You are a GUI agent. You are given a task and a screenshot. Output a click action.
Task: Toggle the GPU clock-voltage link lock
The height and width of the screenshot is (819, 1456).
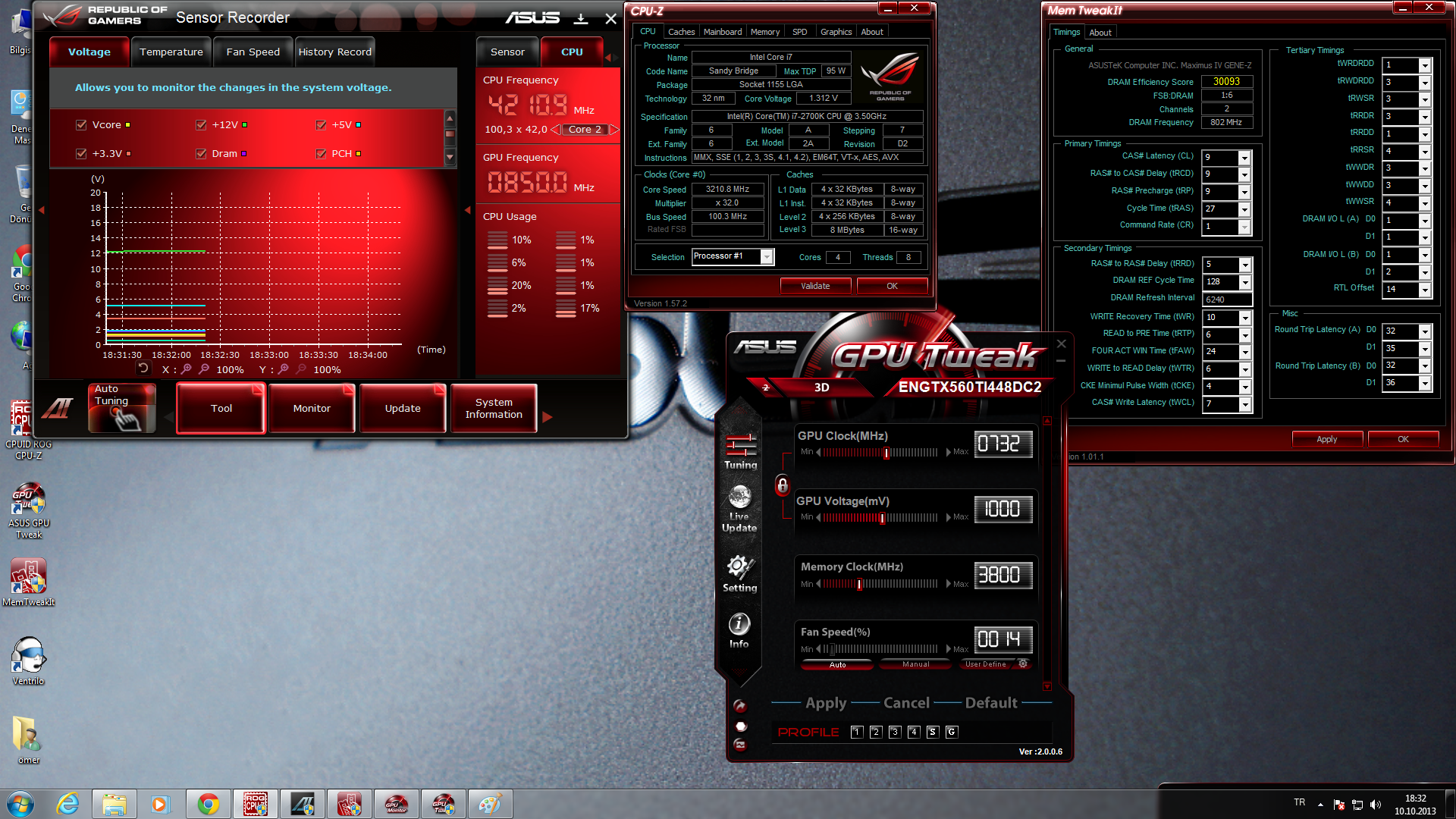783,485
